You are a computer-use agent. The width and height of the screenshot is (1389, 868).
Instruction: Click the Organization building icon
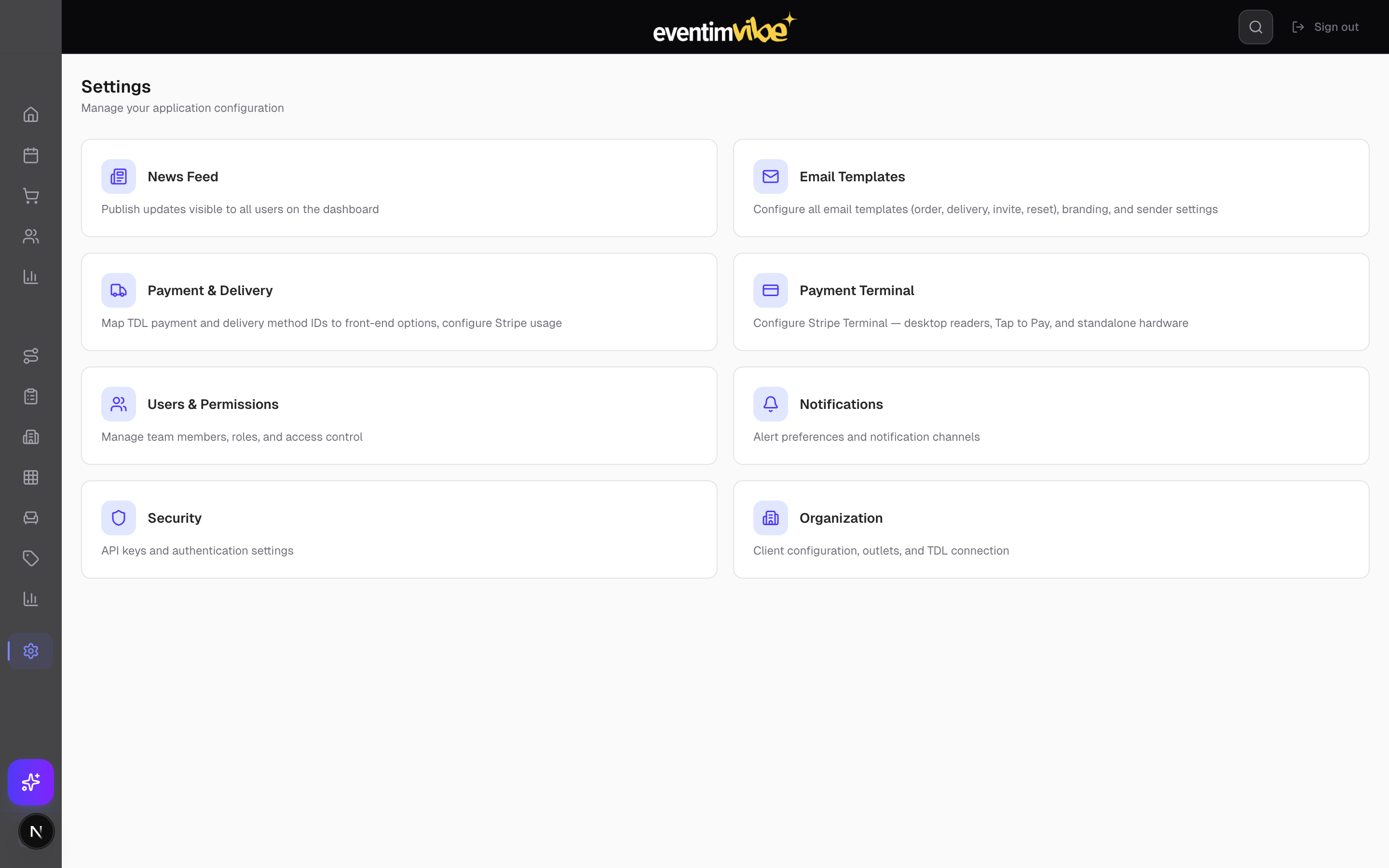[770, 518]
